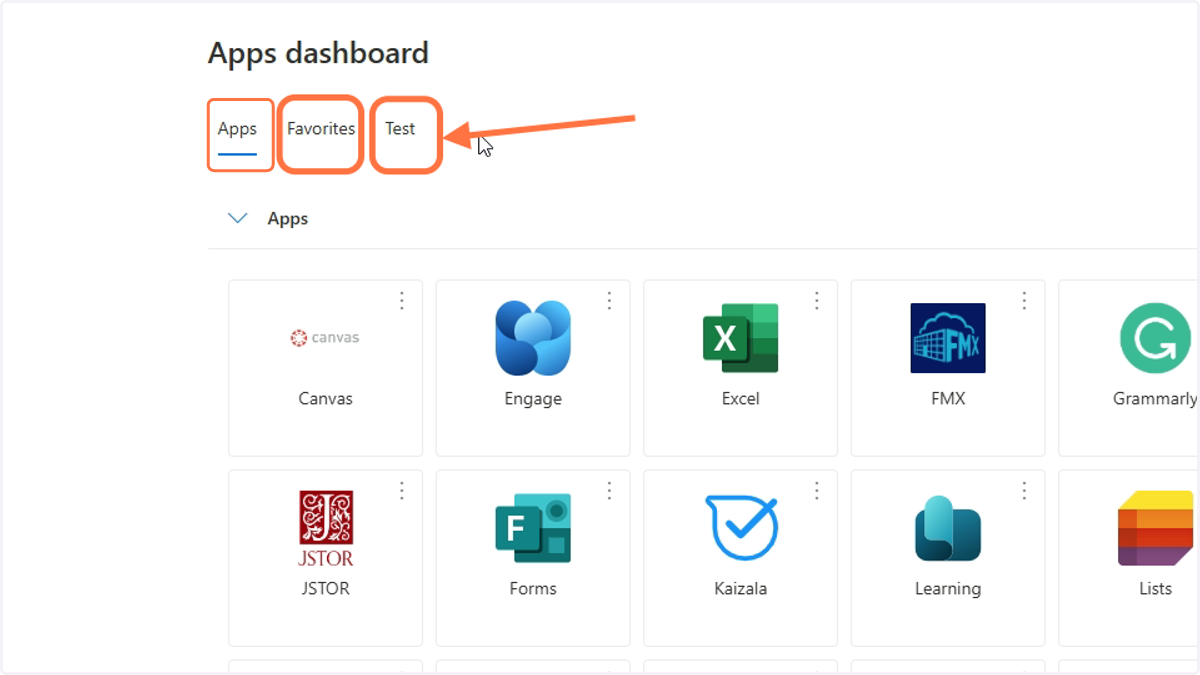Screen dimensions: 1200x675
Task: Switch to the Favorites tab
Action: pos(321,129)
